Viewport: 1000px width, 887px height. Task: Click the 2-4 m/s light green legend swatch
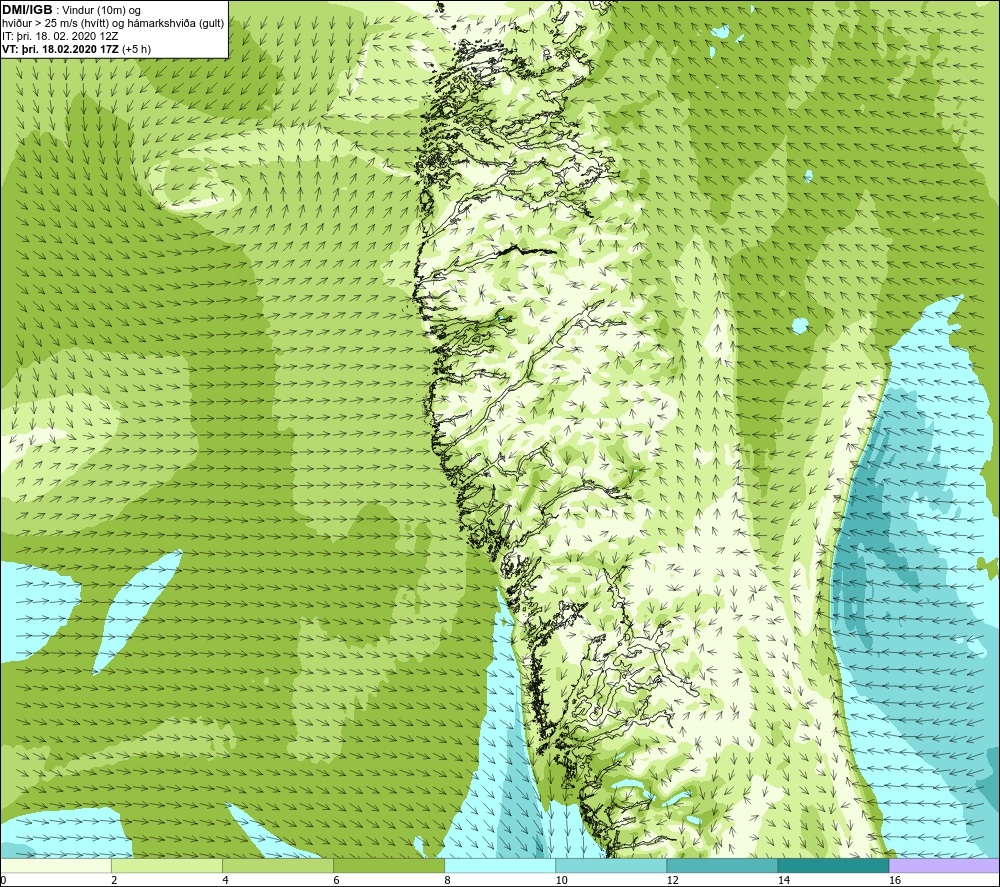166,865
